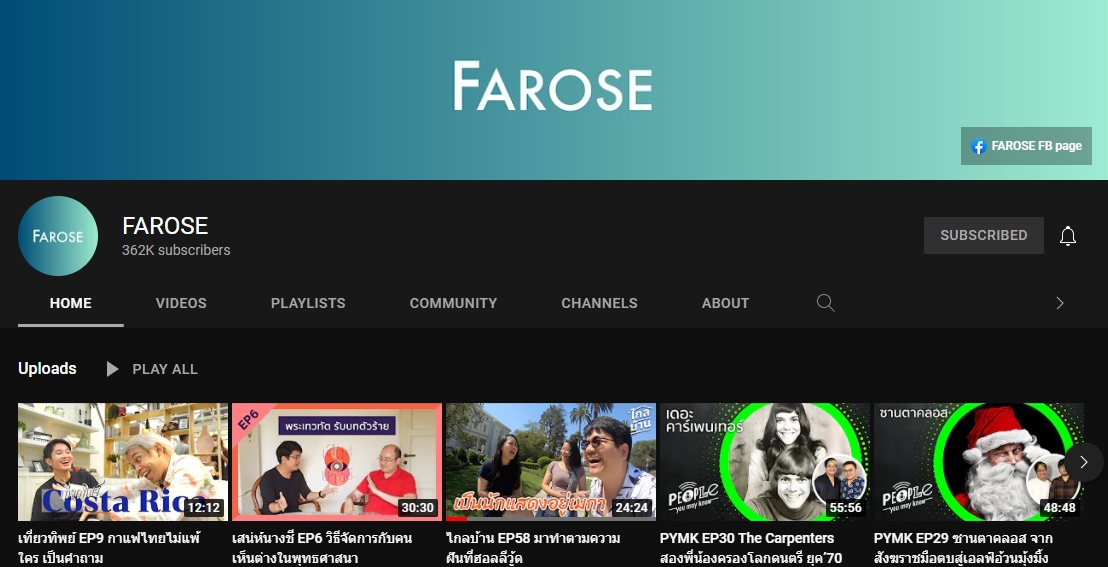Switch to the HOME tab

[71, 303]
